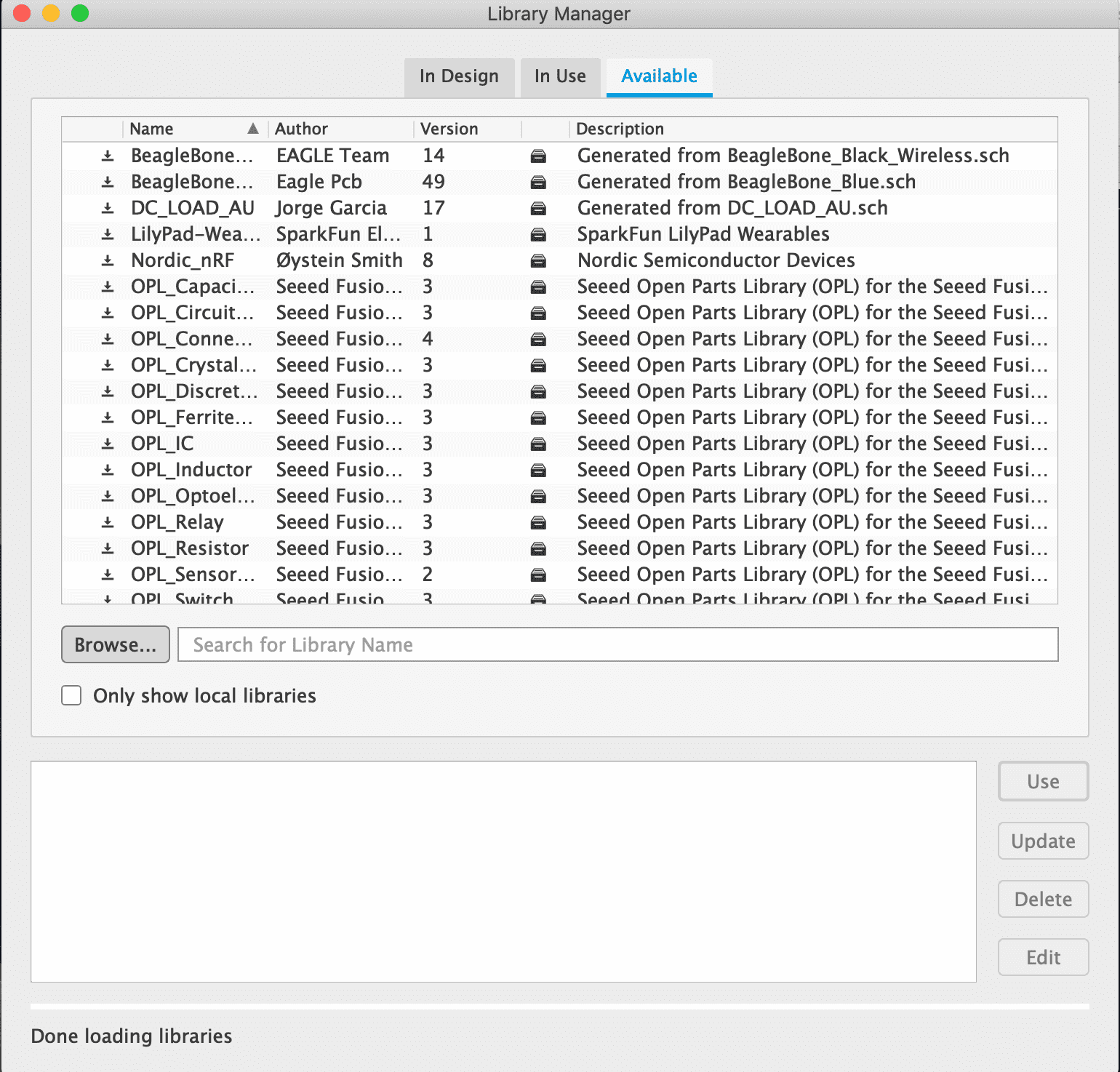Click the download icon for OPL_Capaci…
This screenshot has width=1120, height=1072.
click(x=108, y=287)
